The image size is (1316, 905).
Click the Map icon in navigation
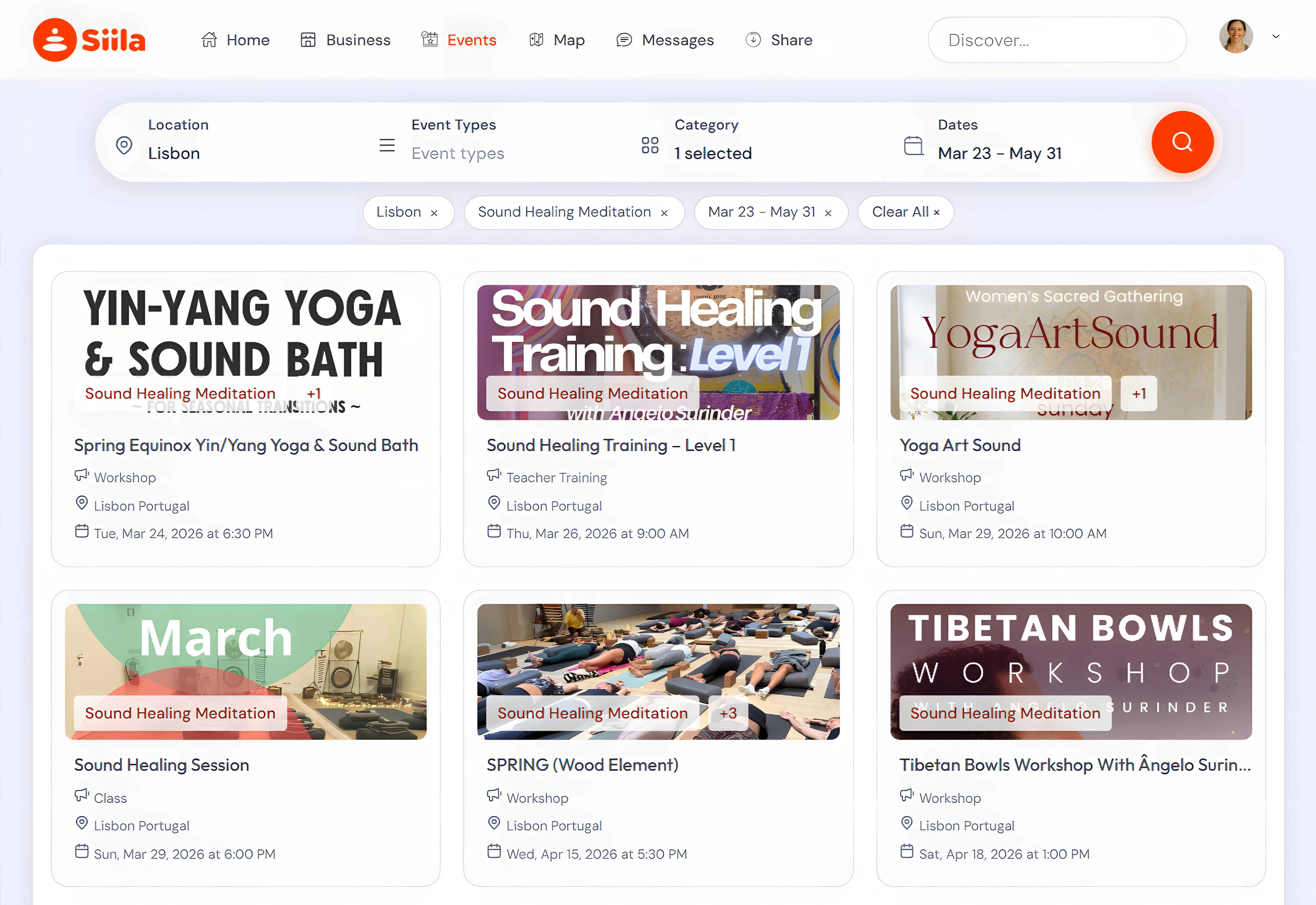536,40
